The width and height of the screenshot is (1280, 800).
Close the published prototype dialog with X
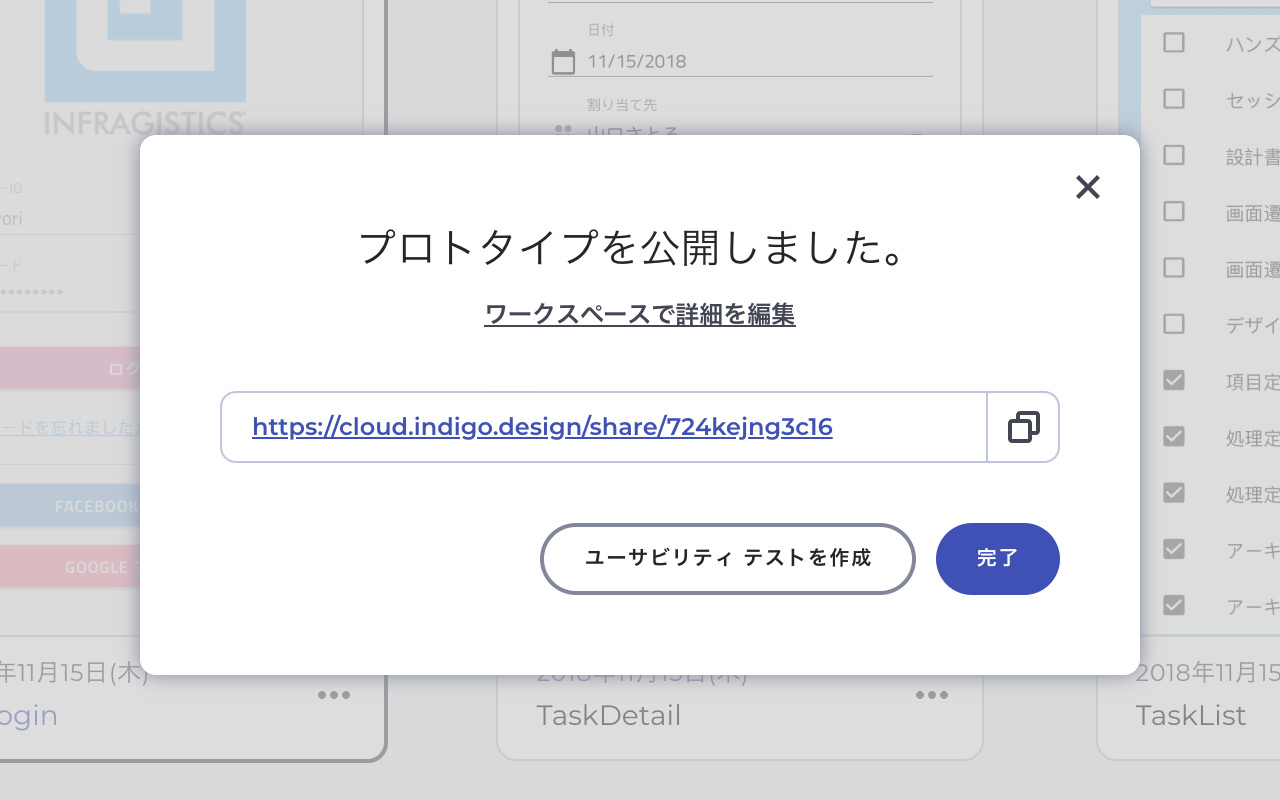[1087, 187]
